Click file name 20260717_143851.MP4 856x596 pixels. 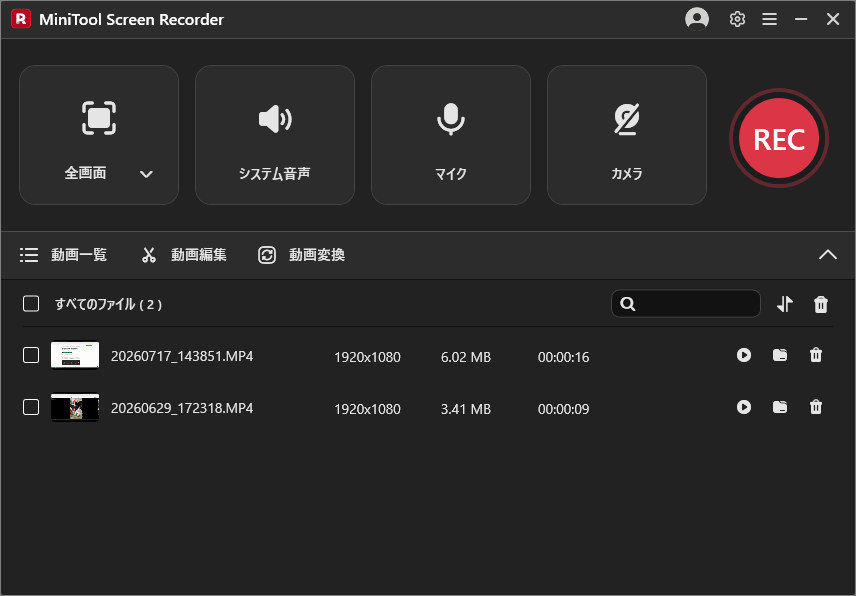182,356
